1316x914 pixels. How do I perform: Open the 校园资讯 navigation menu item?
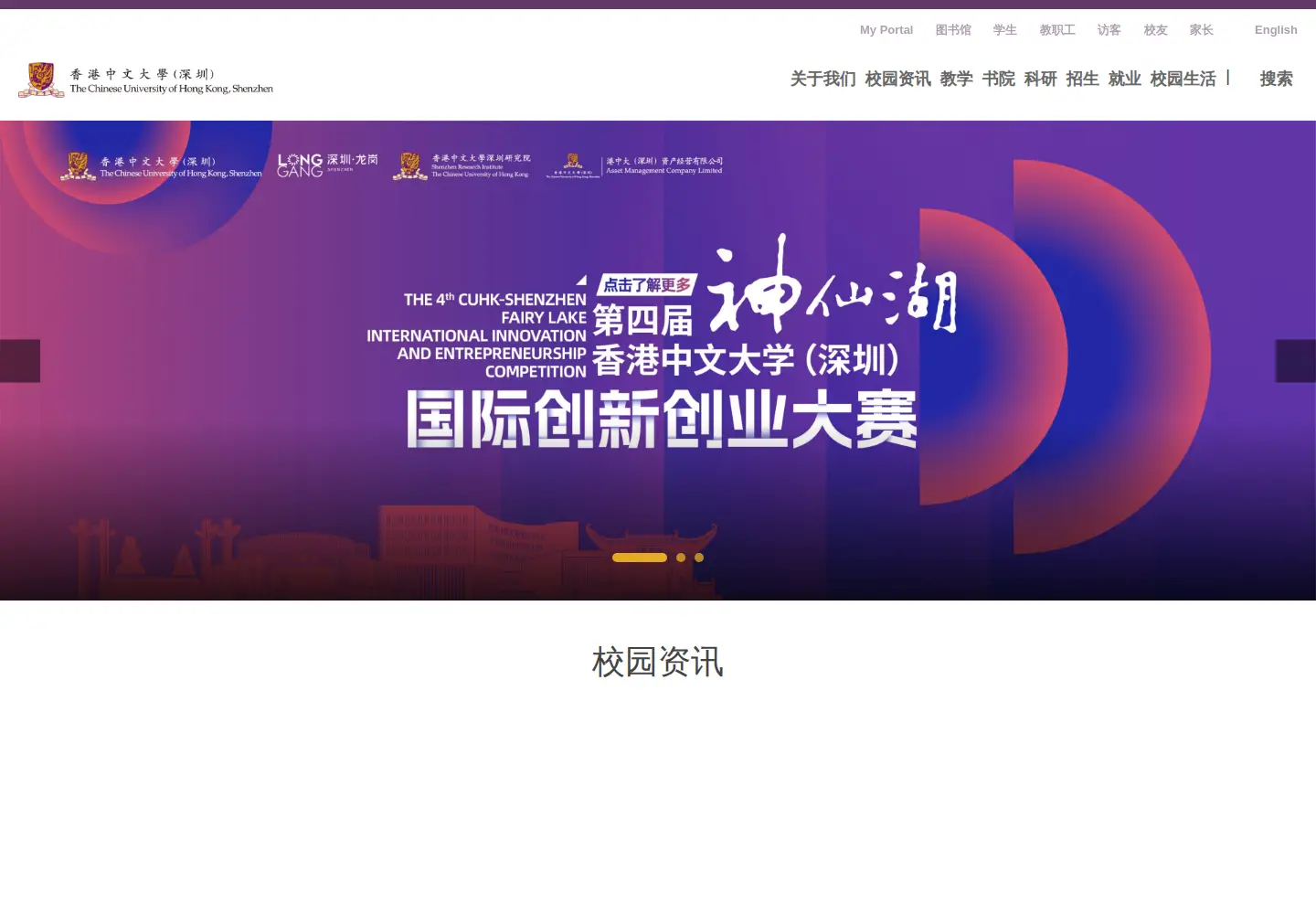point(898,80)
